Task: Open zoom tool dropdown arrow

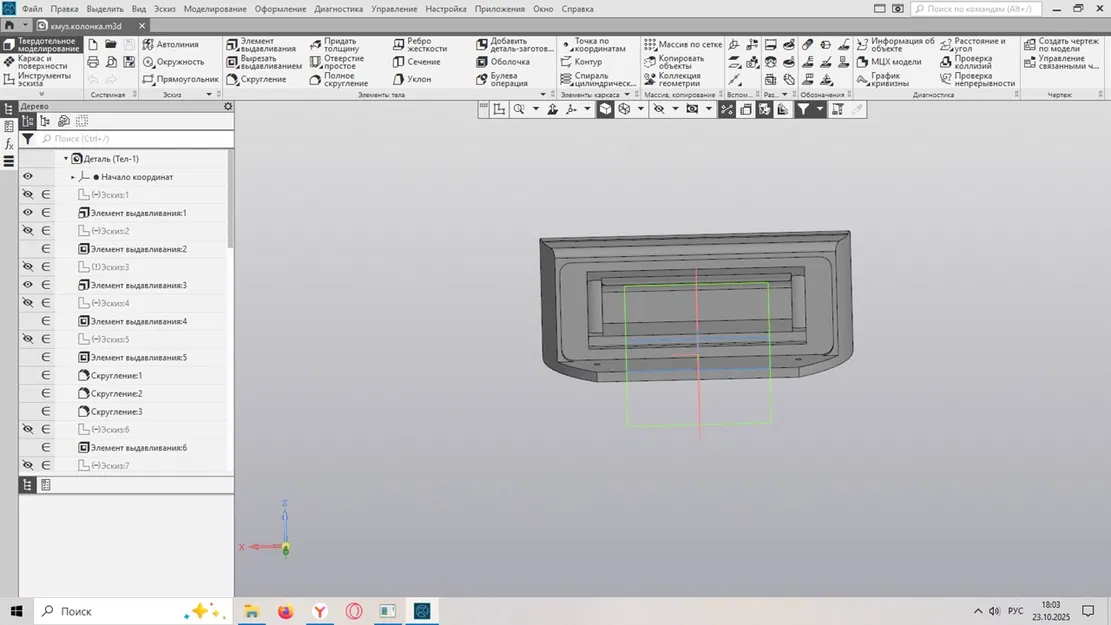Action: click(536, 109)
